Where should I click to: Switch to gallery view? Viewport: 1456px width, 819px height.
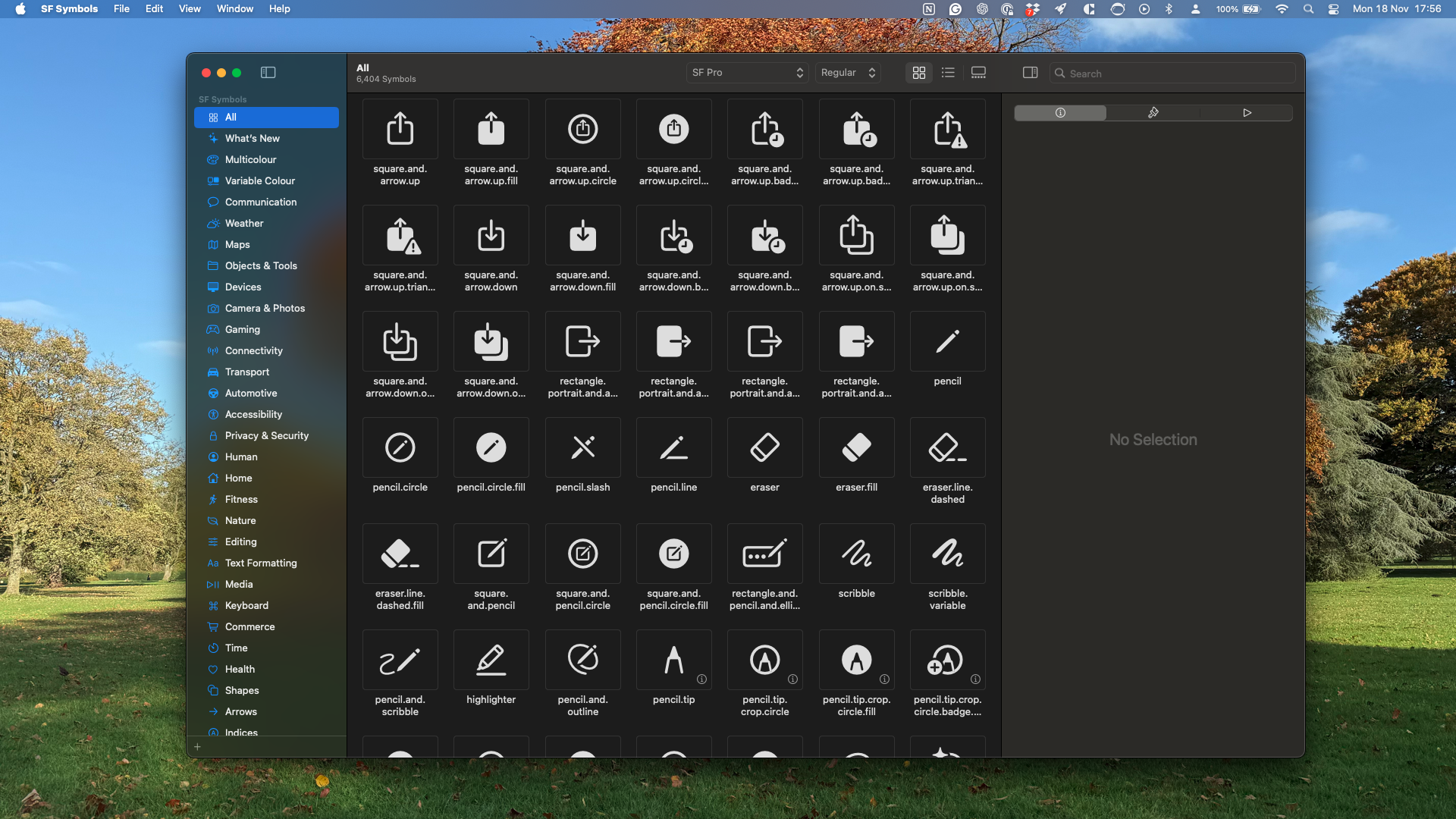click(x=978, y=73)
